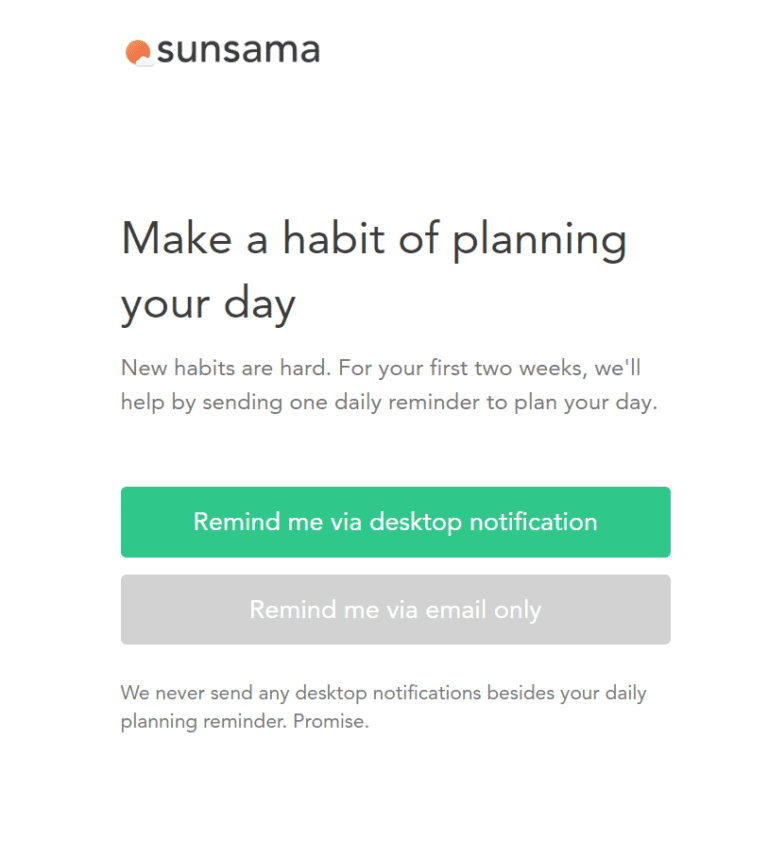The image size is (768, 843).
Task: Choose 'Remind me via desktop notification'
Action: pos(395,521)
